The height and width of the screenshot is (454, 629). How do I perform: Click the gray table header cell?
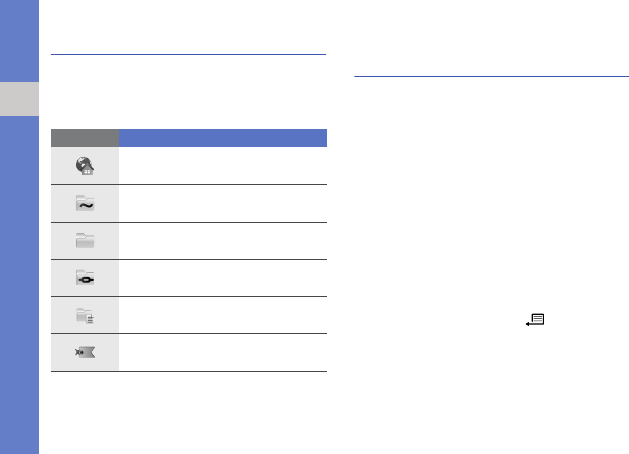[84, 138]
